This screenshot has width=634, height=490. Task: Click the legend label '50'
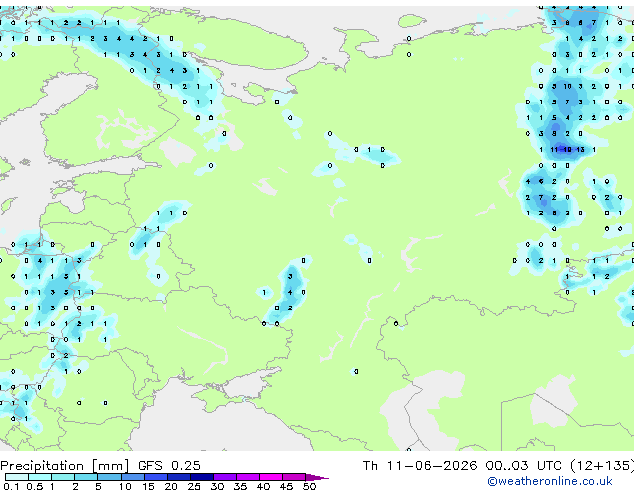(x=310, y=486)
